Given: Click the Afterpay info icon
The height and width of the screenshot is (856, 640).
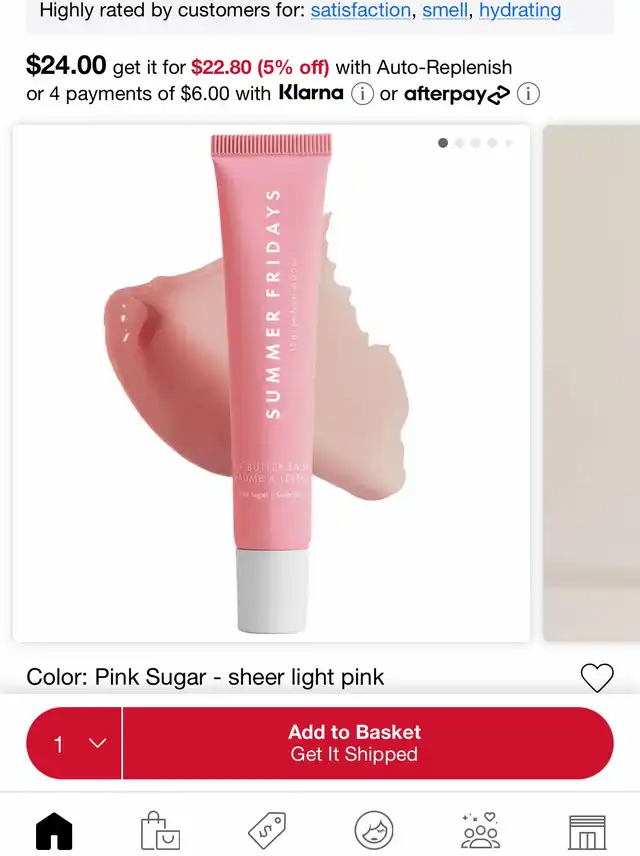Looking at the screenshot, I should pyautogui.click(x=528, y=94).
